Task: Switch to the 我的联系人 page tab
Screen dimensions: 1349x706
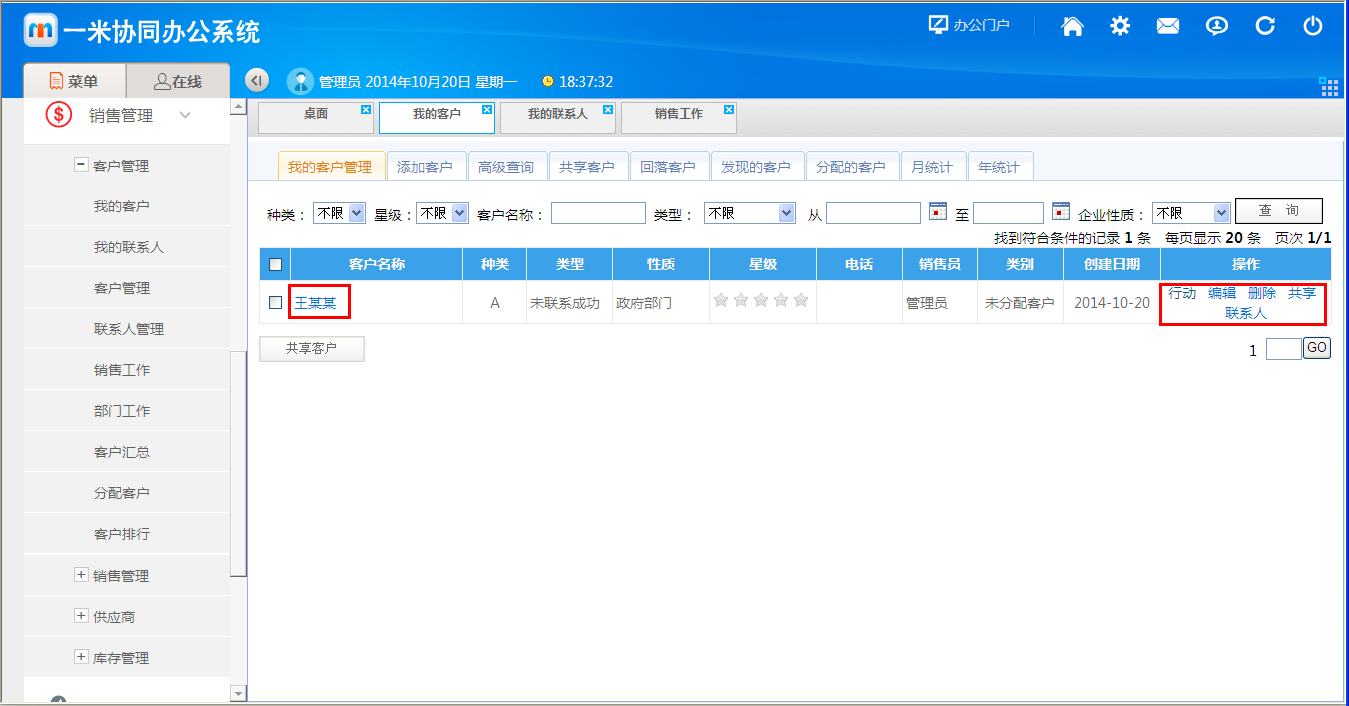Action: pyautogui.click(x=558, y=117)
